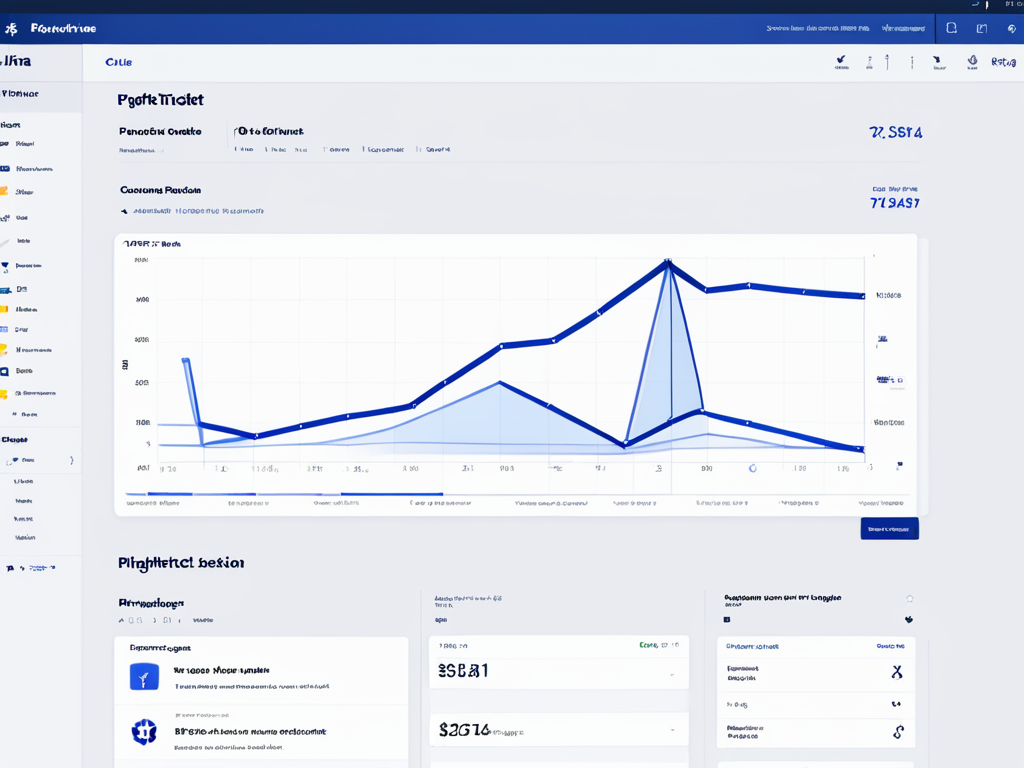Expand the $3G16 amount row chevron
The height and width of the screenshot is (768, 1024).
pos(672,731)
